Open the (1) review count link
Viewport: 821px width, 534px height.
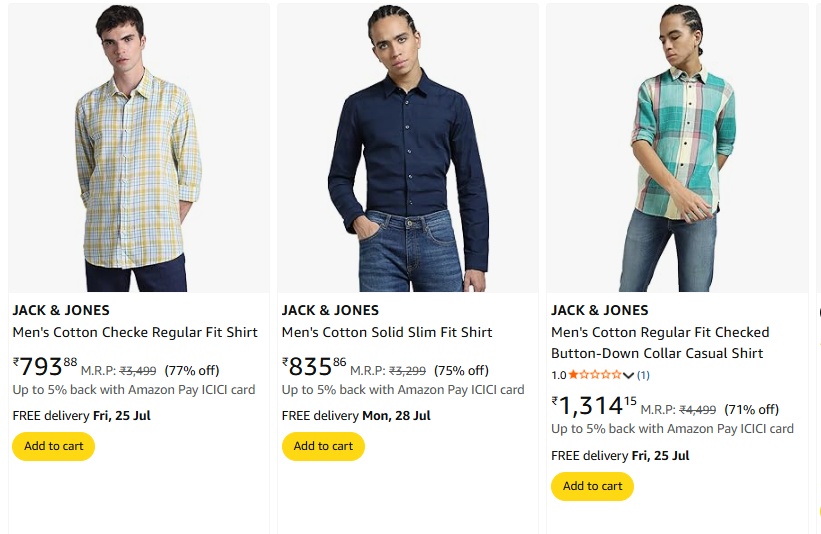click(643, 375)
